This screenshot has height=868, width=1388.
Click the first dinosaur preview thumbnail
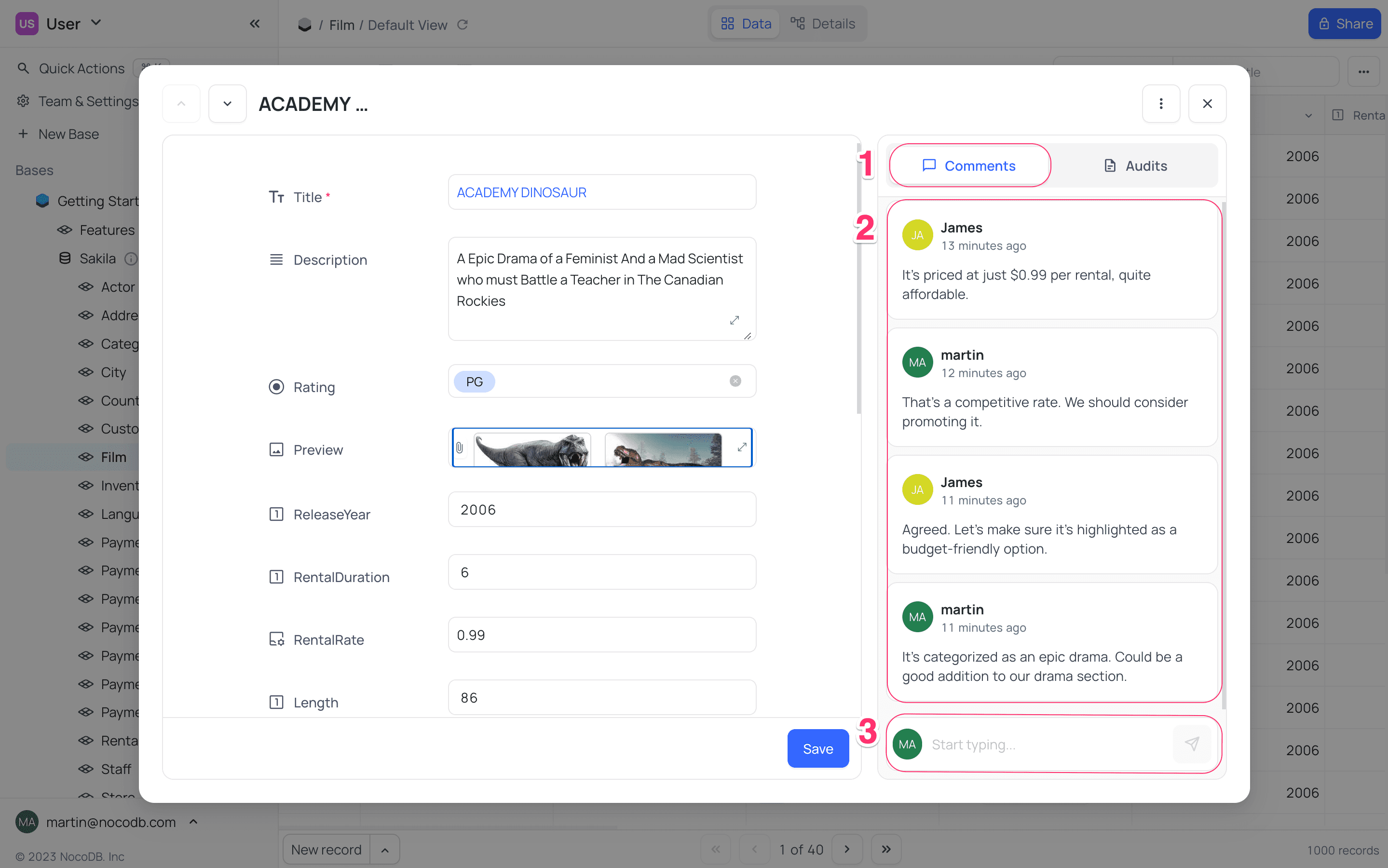[x=532, y=449]
